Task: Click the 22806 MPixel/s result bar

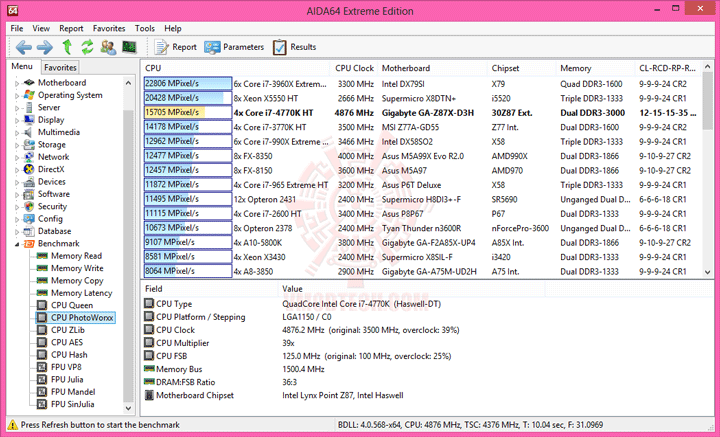Action: click(188, 84)
